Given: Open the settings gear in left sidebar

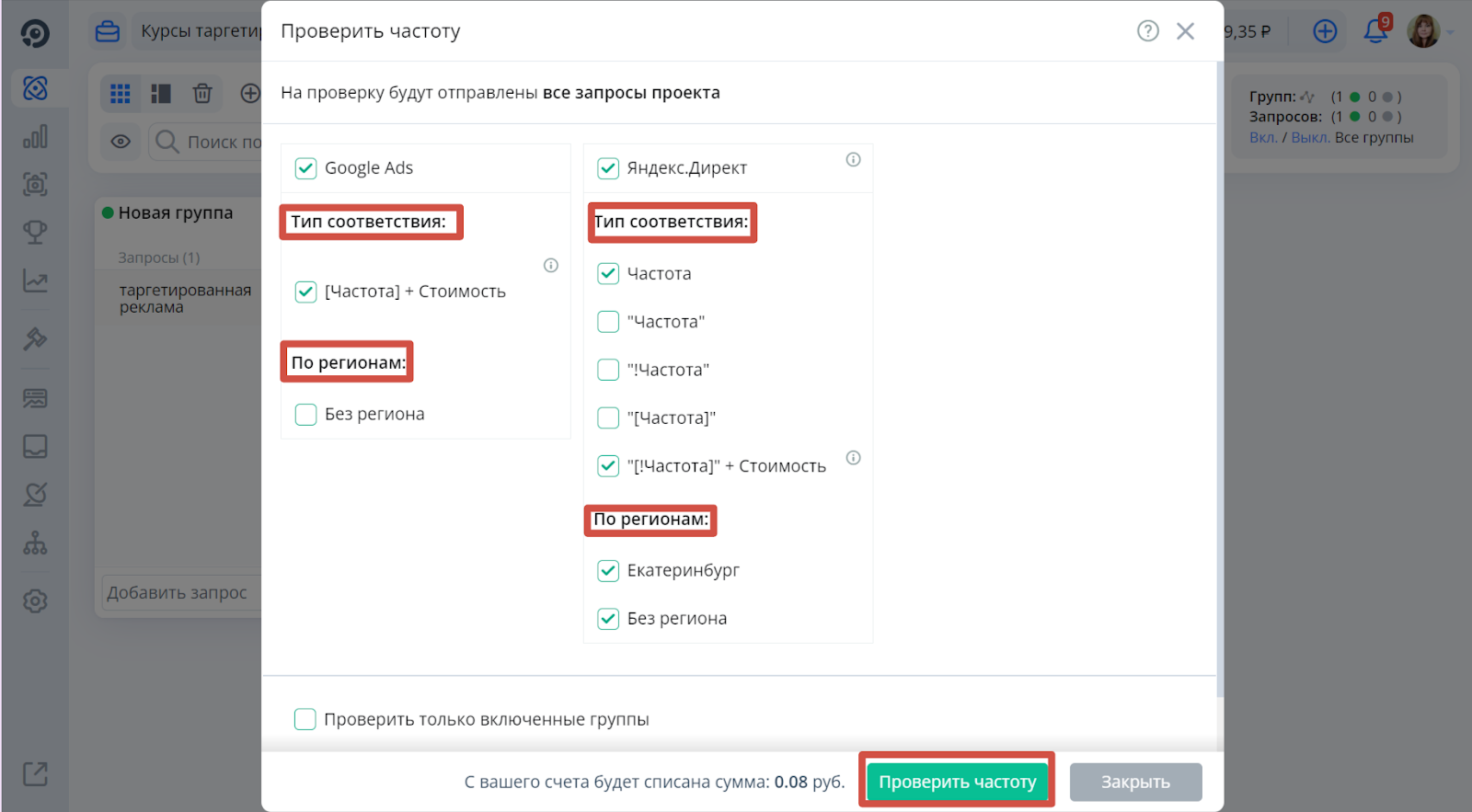Looking at the screenshot, I should [x=35, y=601].
